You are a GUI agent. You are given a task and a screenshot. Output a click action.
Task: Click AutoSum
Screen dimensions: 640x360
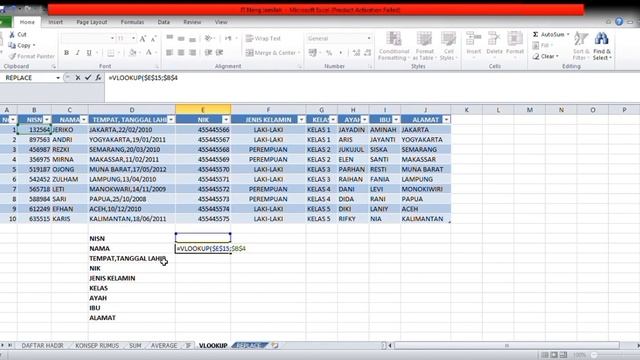(x=551, y=35)
